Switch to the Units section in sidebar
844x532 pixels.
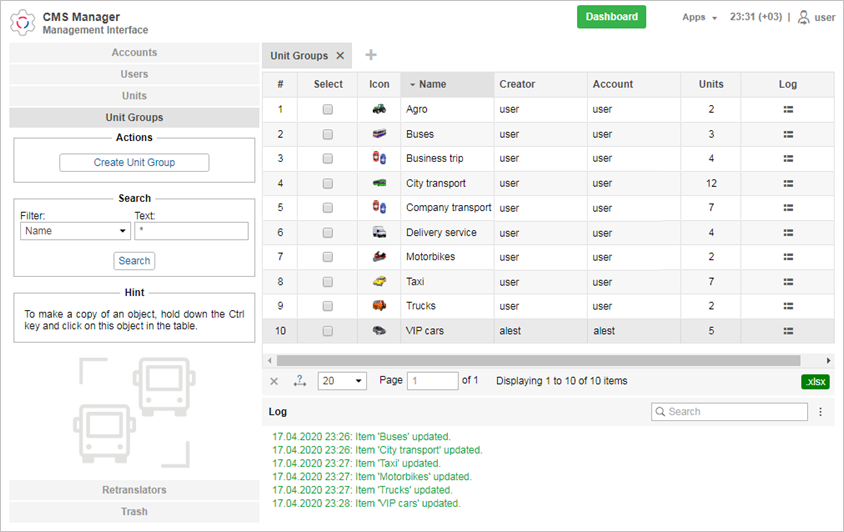[134, 96]
